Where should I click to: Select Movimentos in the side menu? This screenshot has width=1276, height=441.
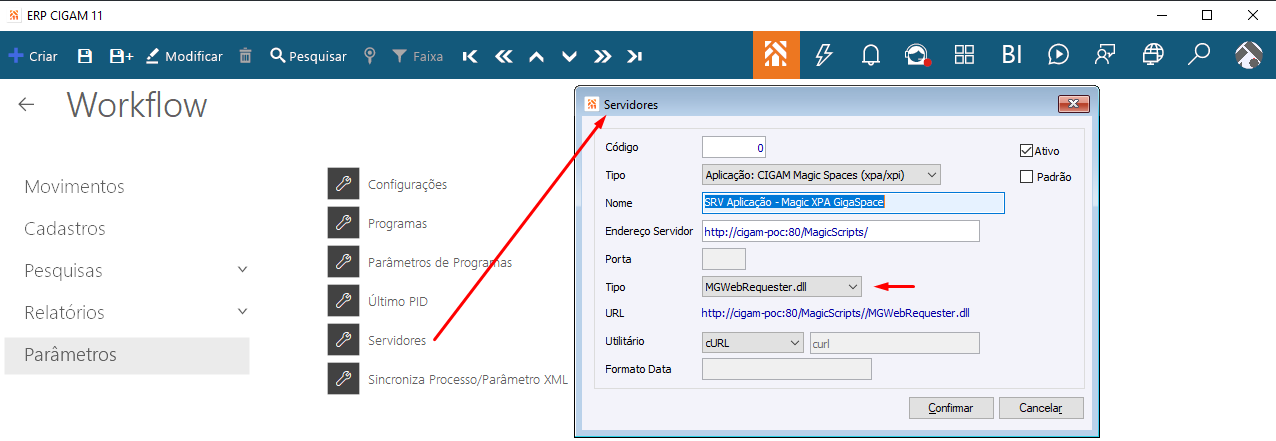pos(74,187)
